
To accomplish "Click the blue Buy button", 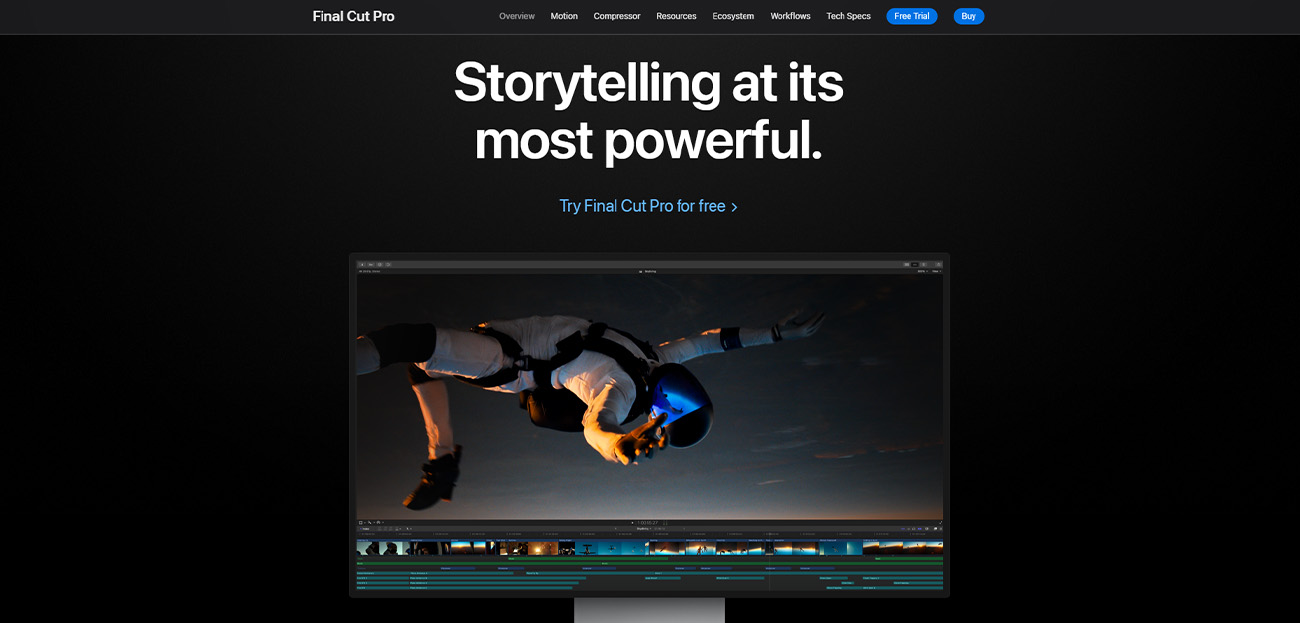I will [x=968, y=16].
